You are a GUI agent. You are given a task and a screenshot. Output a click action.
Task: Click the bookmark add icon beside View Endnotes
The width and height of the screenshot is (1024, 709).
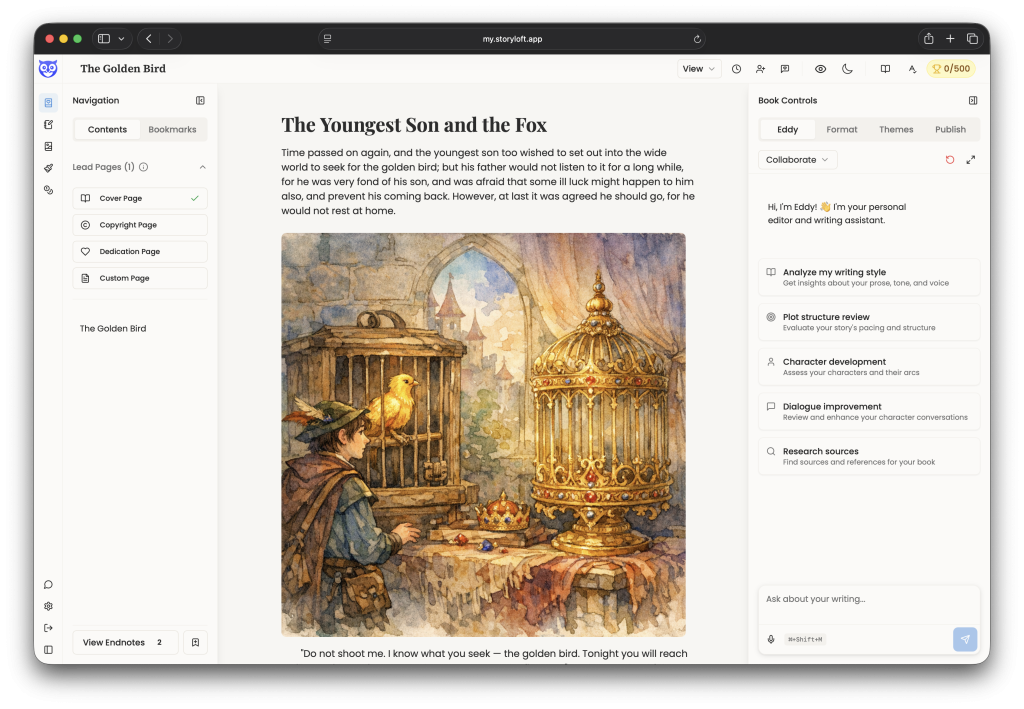pos(195,642)
